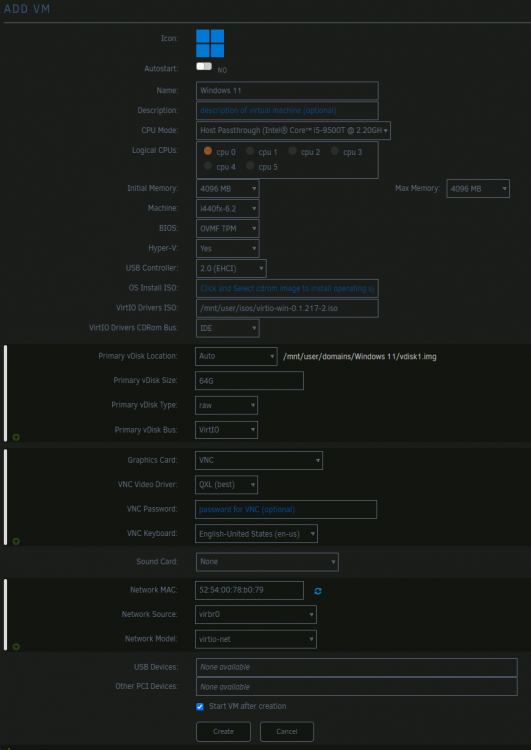Click the Description input field
Image resolution: width=531 pixels, height=750 pixels.
287,110
